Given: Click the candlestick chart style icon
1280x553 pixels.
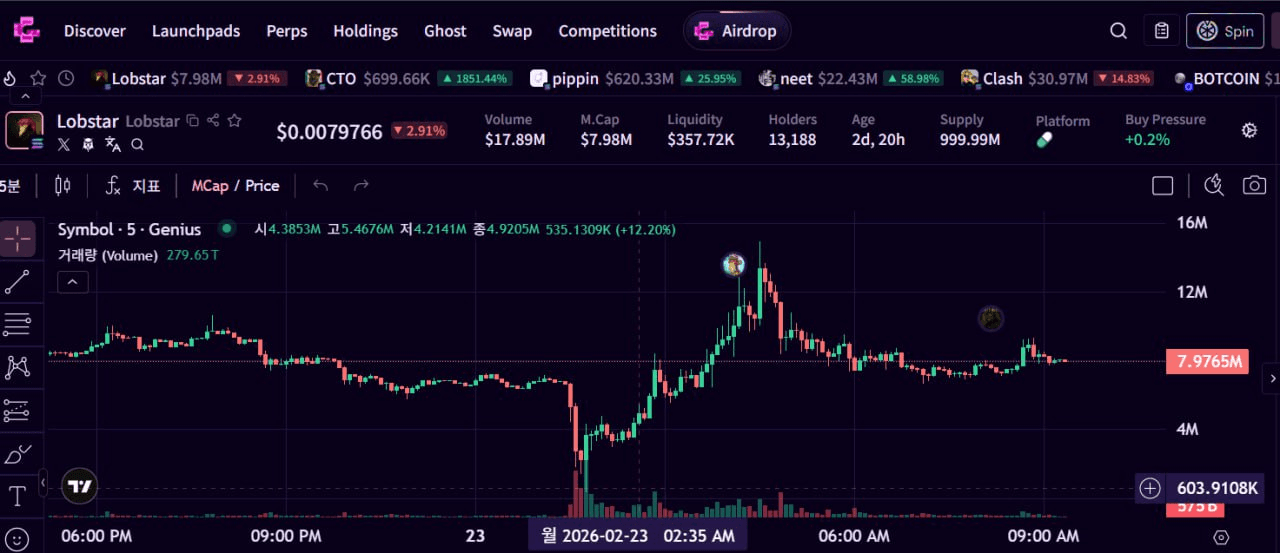Looking at the screenshot, I should 63,185.
